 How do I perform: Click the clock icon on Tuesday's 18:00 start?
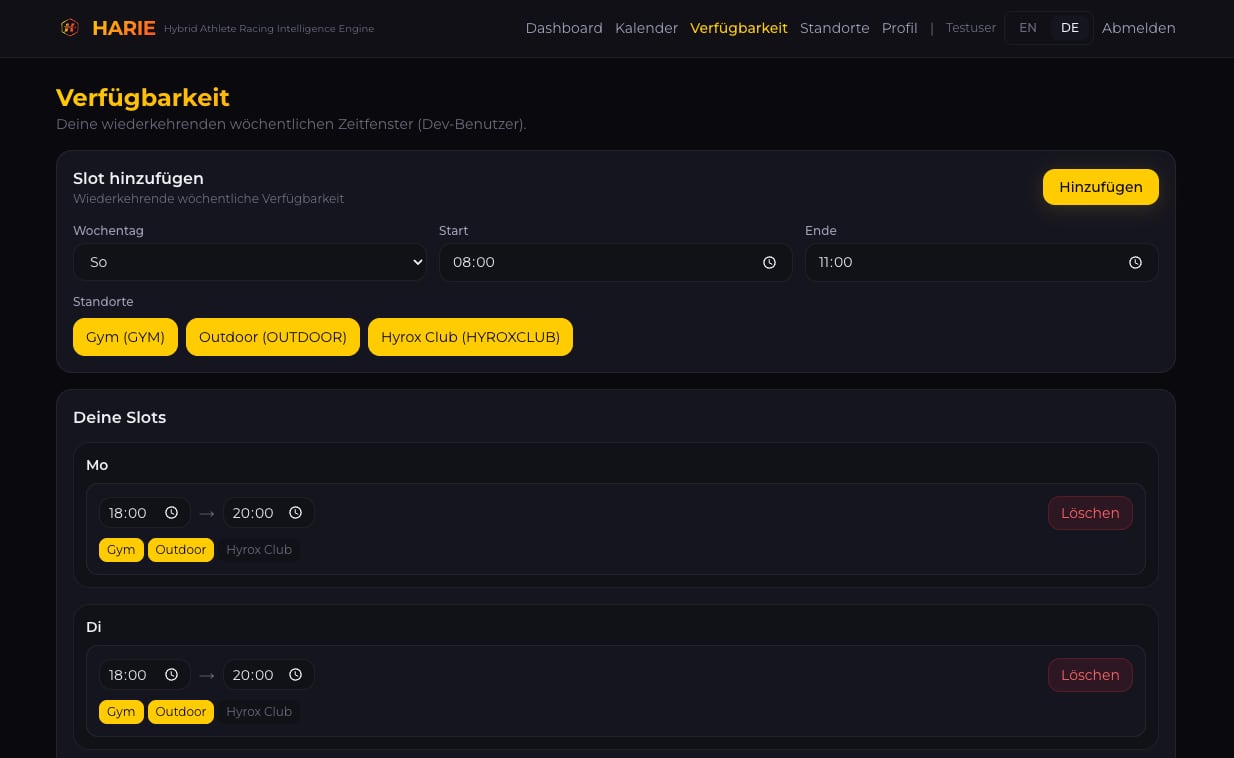point(171,674)
